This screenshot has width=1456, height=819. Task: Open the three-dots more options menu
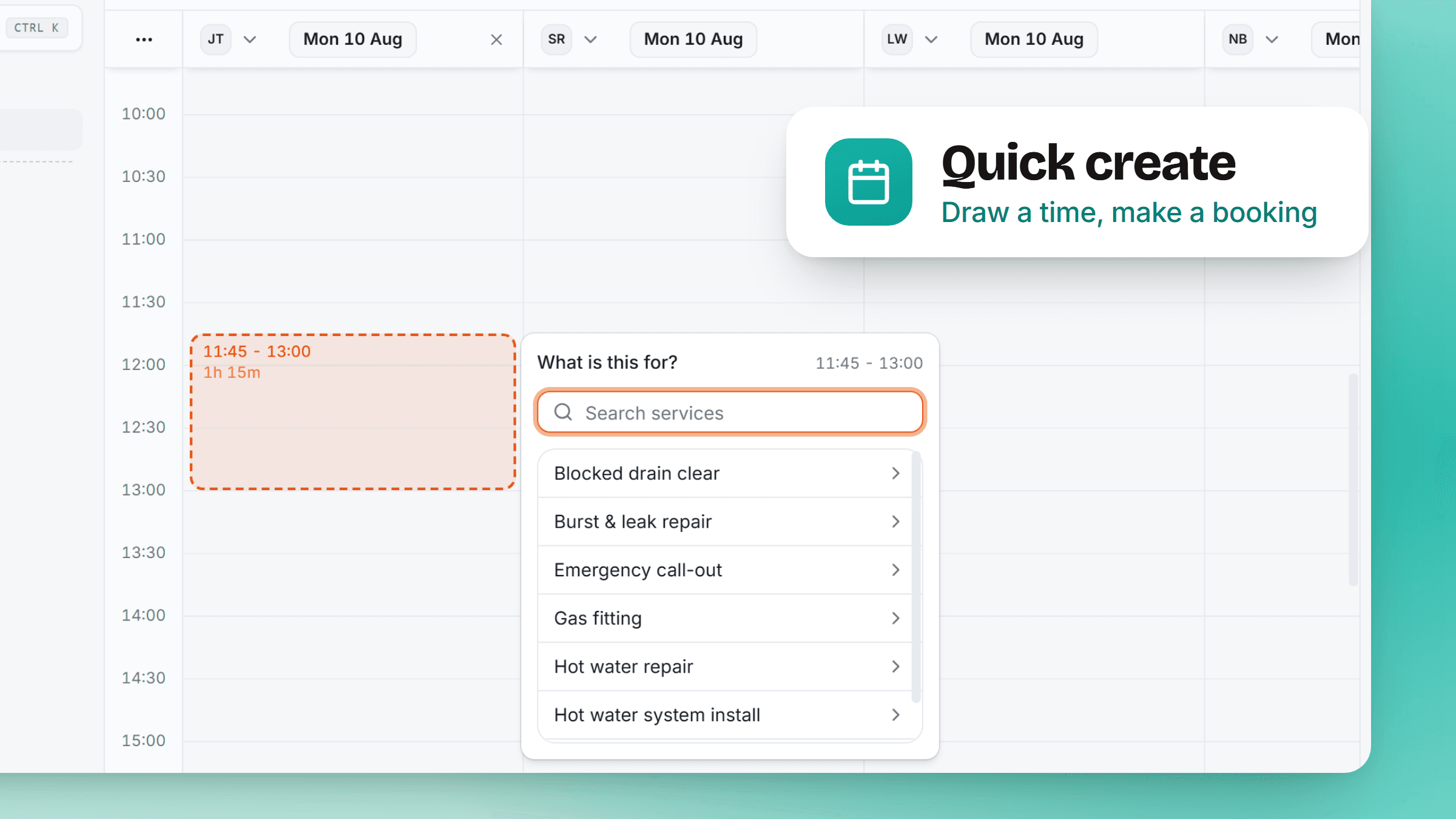tap(144, 39)
